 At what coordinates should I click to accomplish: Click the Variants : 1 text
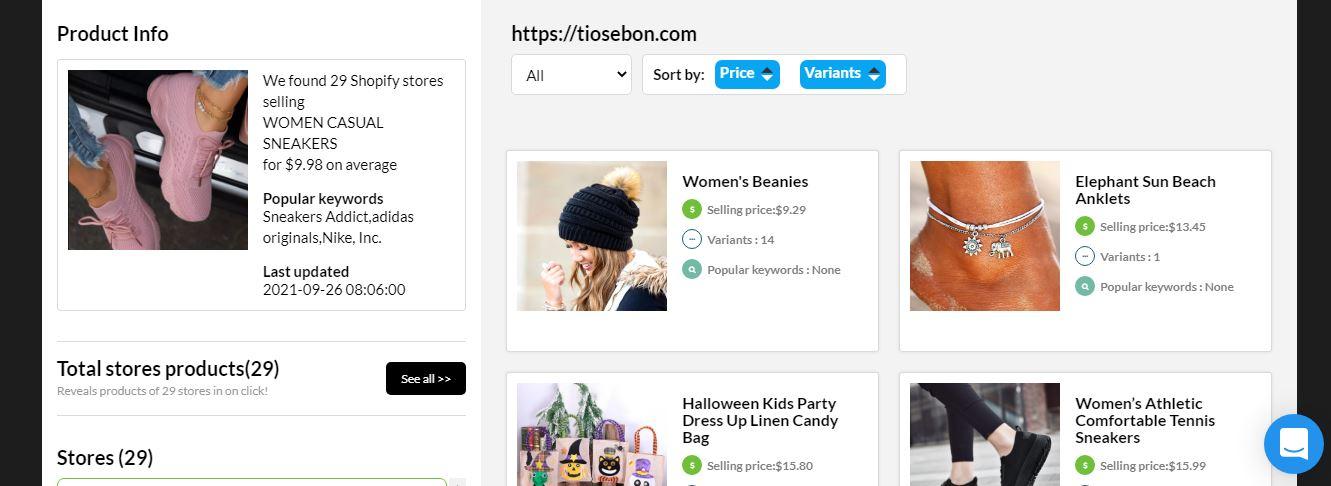(1130, 257)
